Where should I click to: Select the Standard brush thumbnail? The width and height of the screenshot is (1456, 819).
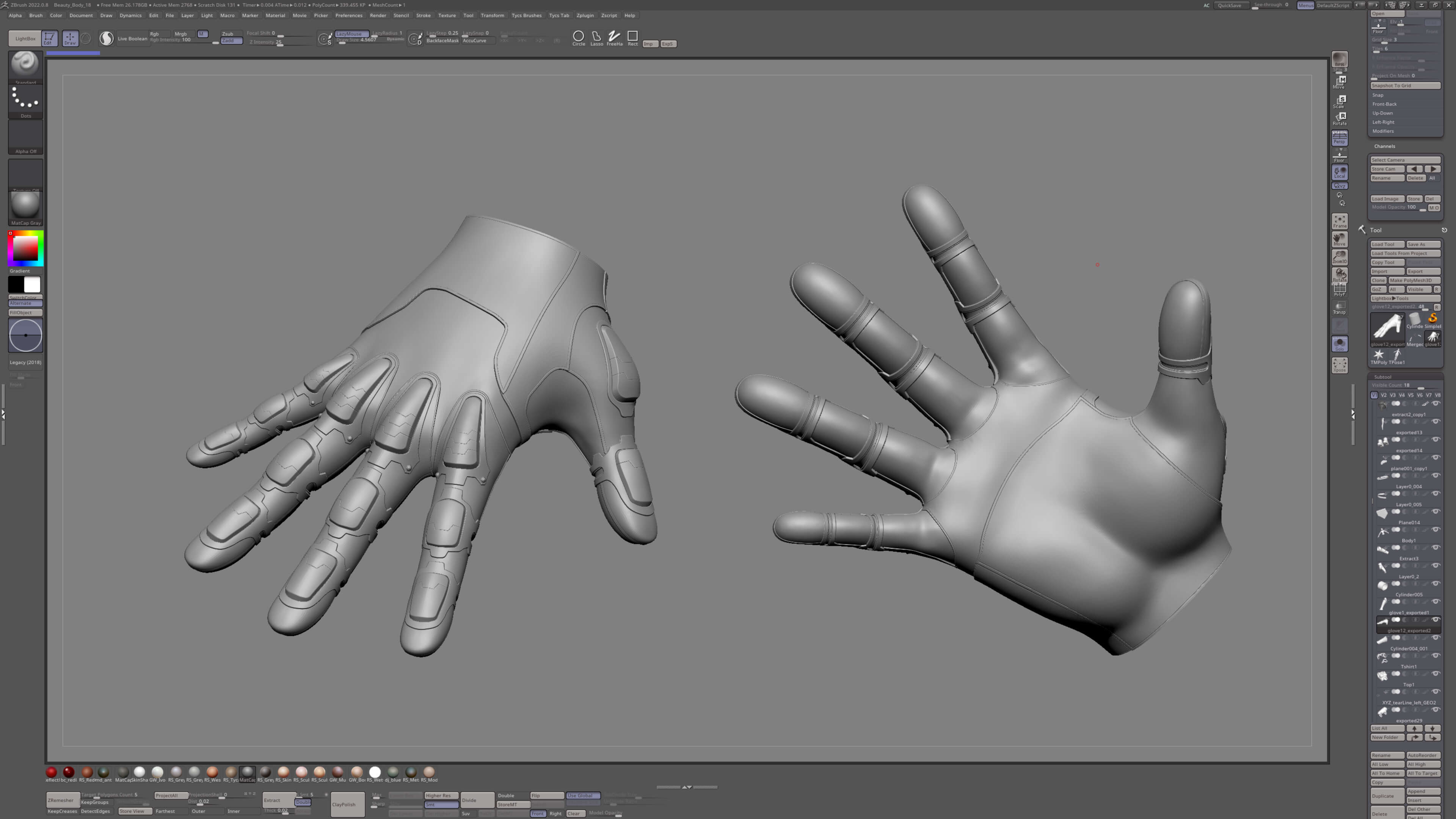point(25,67)
